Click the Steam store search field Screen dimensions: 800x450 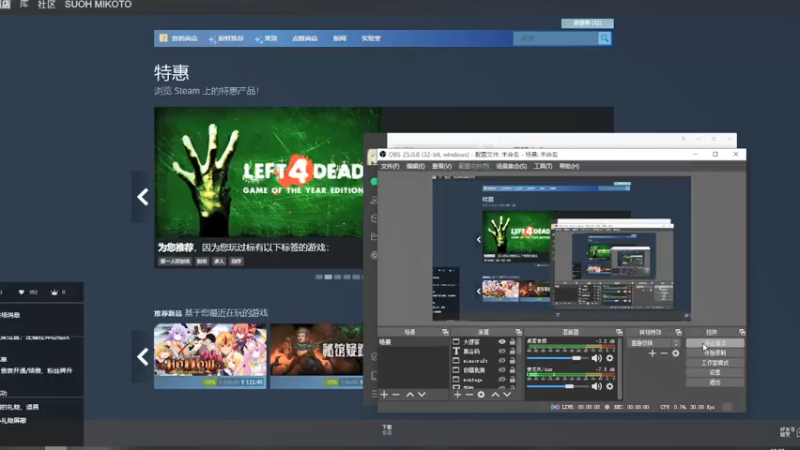pyautogui.click(x=556, y=38)
